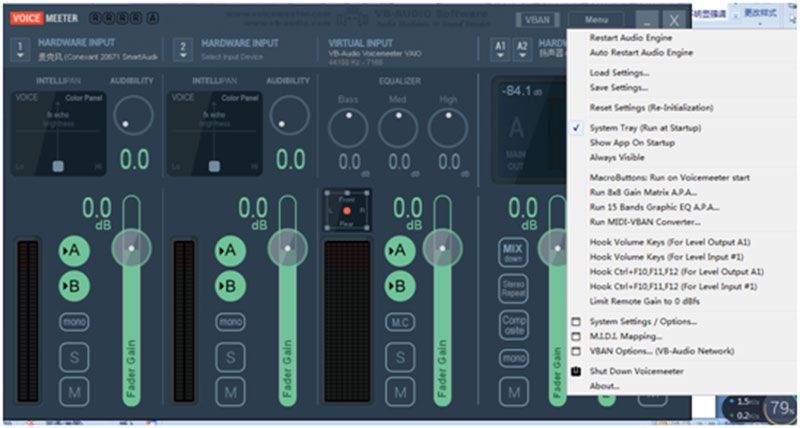
Task: Toggle B bus routing on Hardware Input 2
Action: [231, 286]
